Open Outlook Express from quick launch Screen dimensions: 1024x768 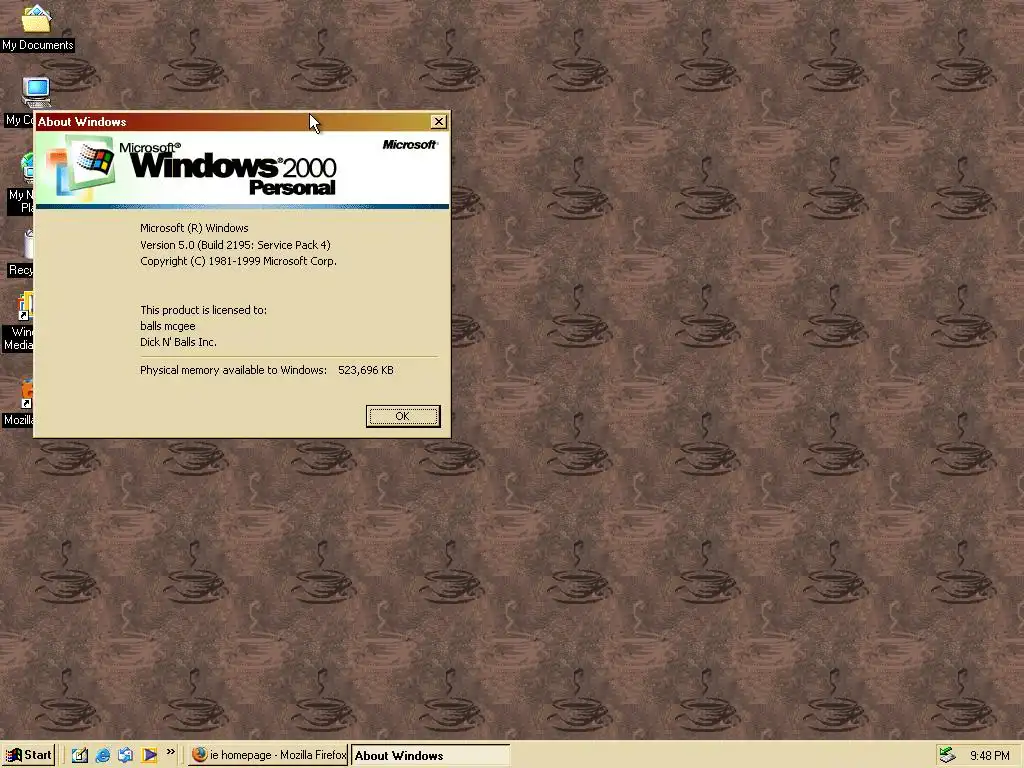126,756
